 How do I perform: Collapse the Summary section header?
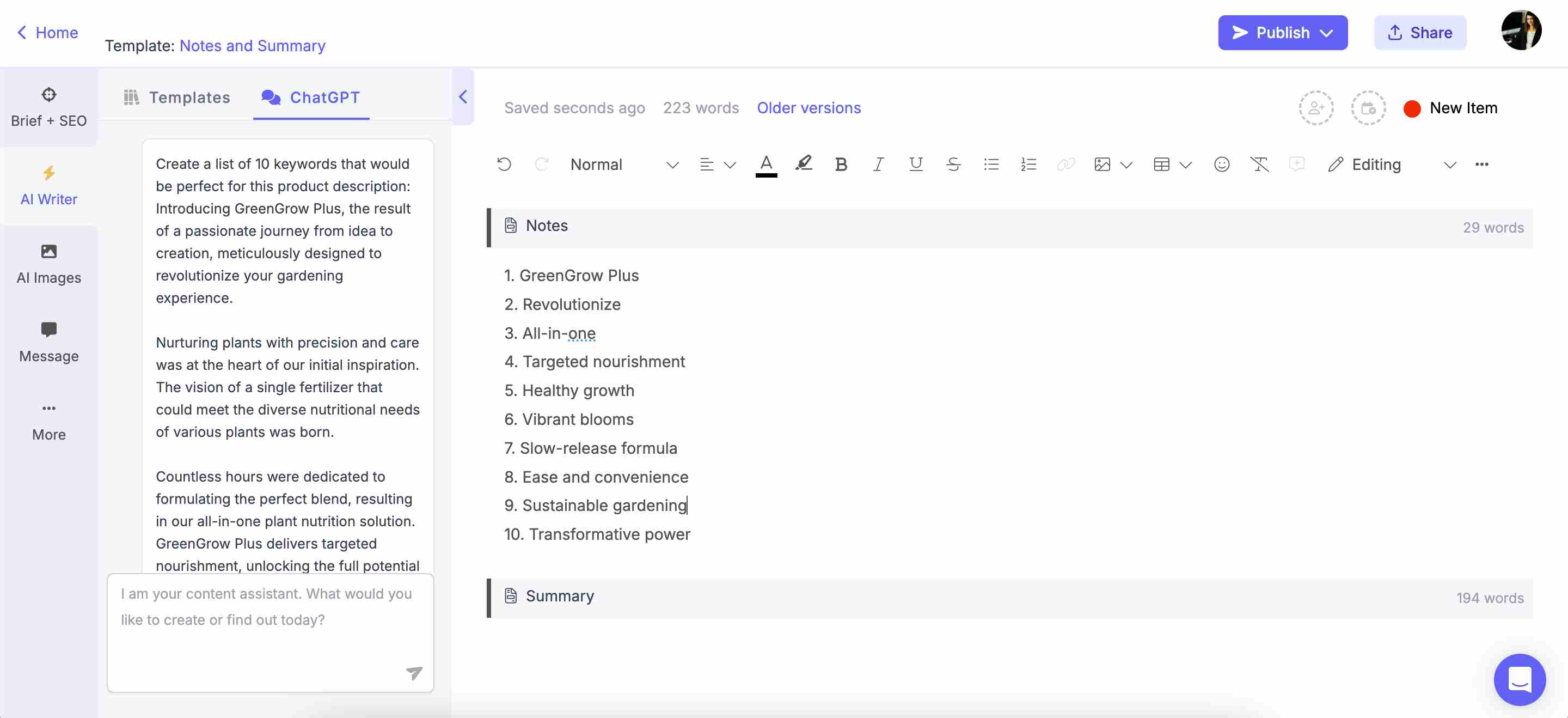click(1010, 598)
